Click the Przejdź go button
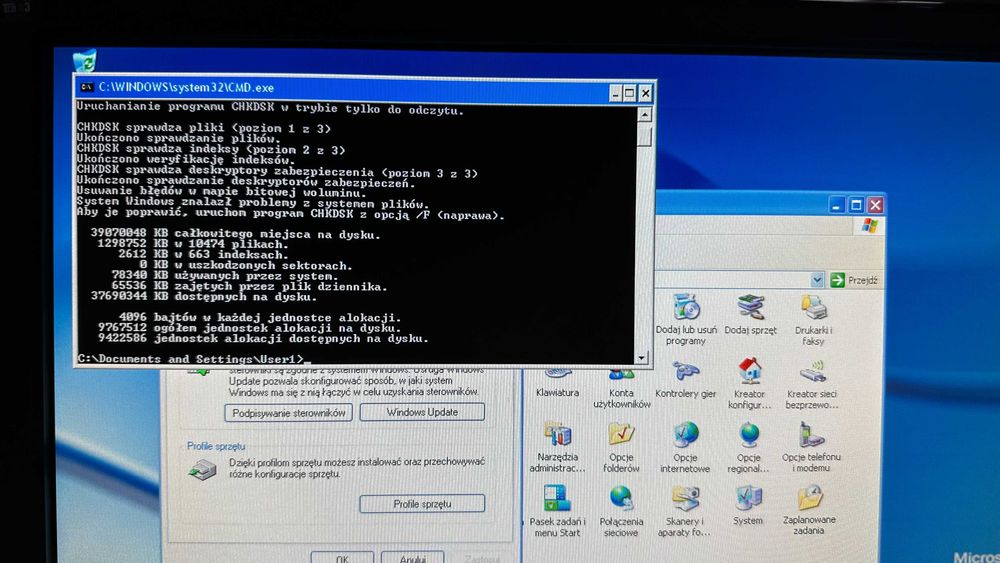 [855, 280]
